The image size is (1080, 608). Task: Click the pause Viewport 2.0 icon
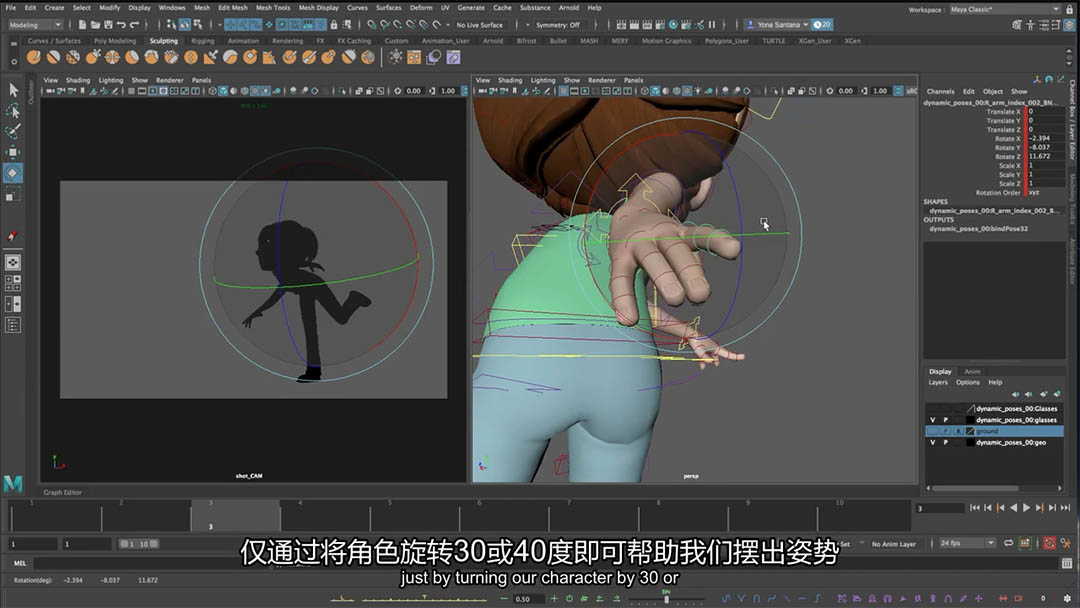pos(712,25)
